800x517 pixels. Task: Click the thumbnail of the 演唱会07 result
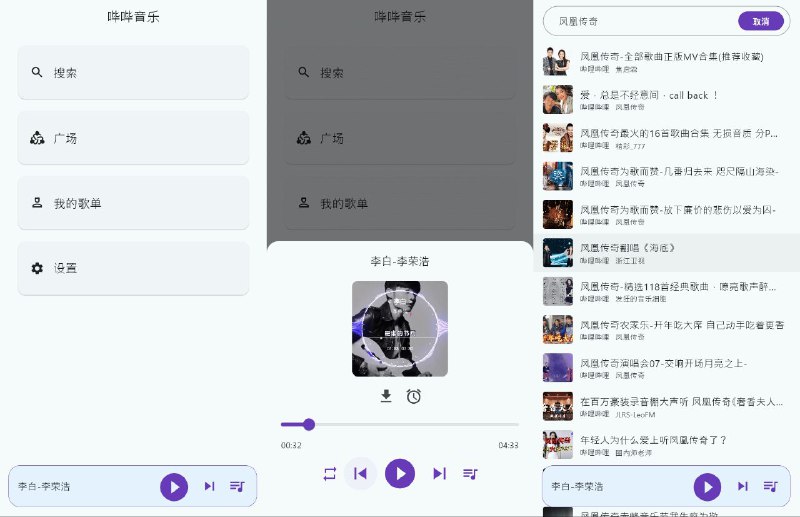[558, 368]
